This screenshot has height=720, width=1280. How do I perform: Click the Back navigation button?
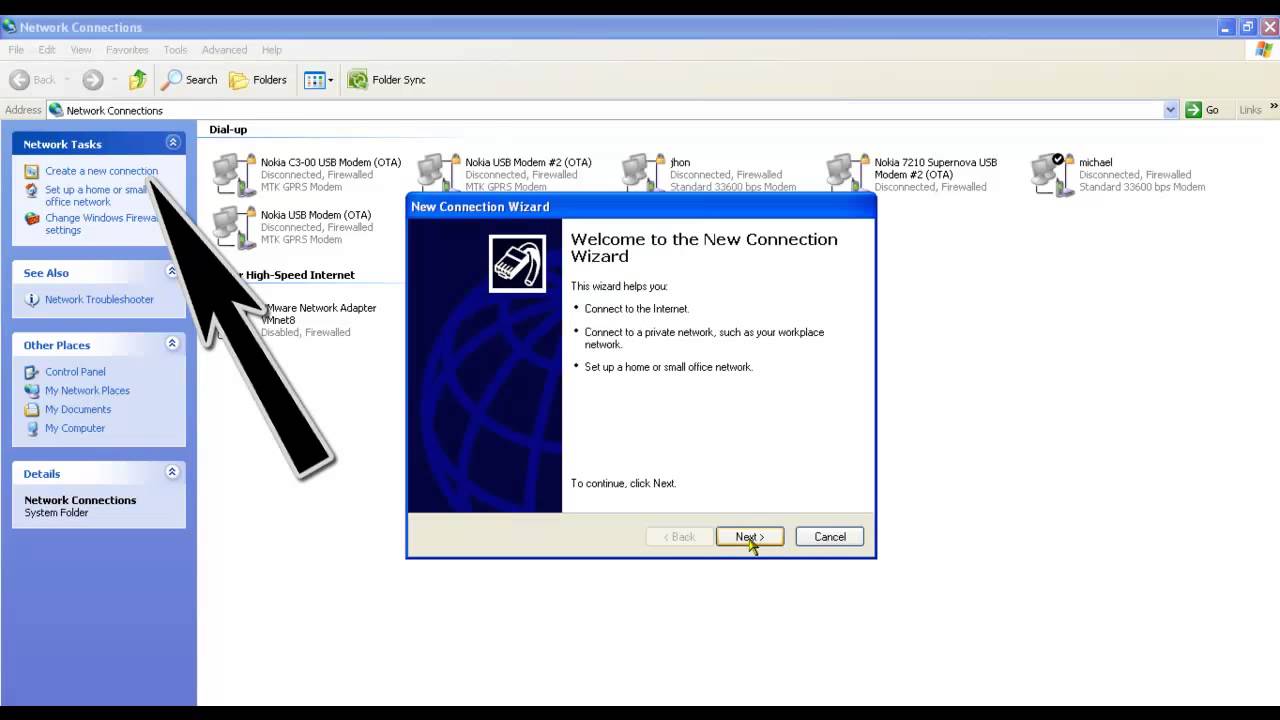(x=33, y=80)
